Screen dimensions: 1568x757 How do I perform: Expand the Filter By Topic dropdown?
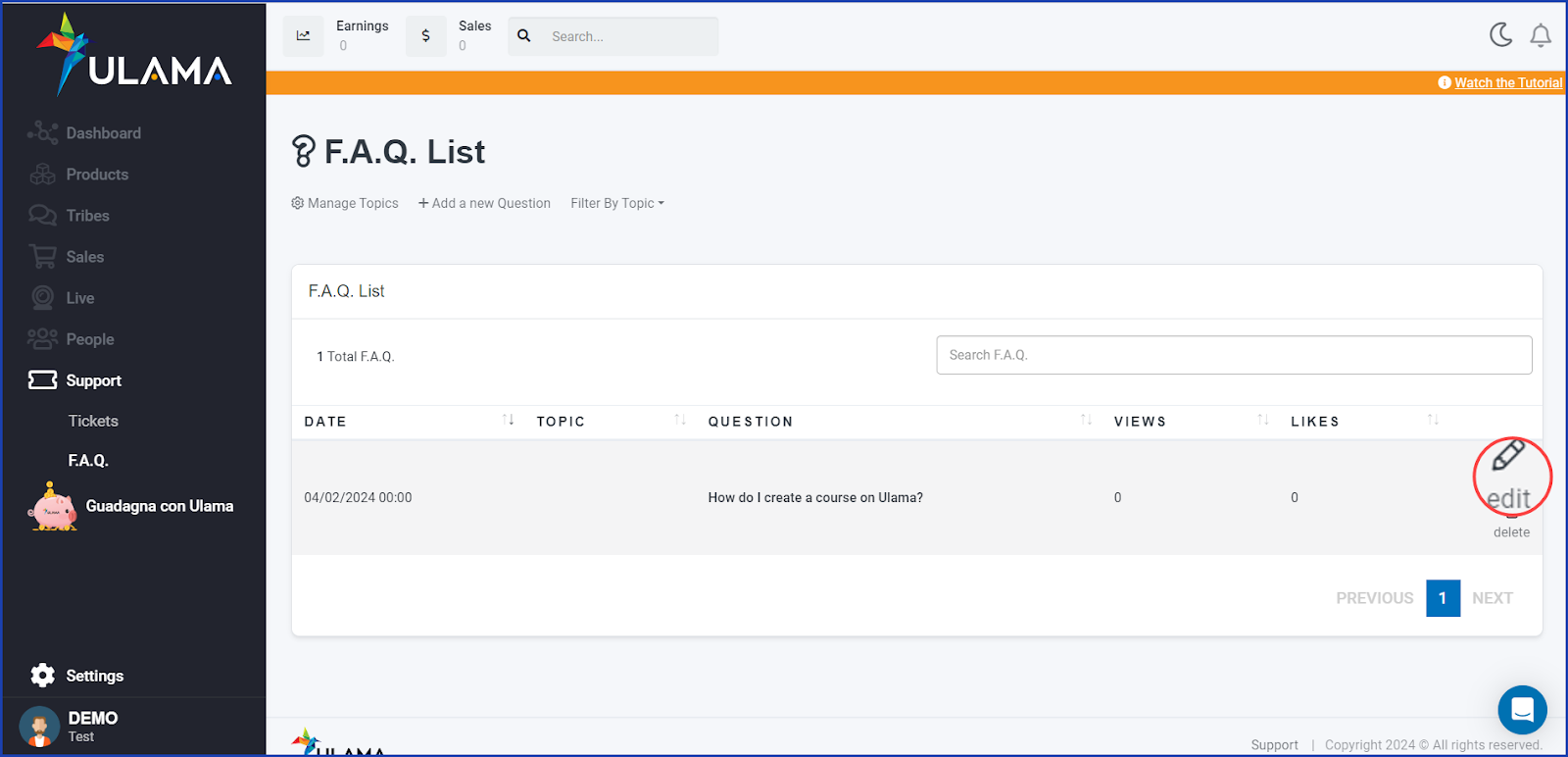click(x=617, y=203)
